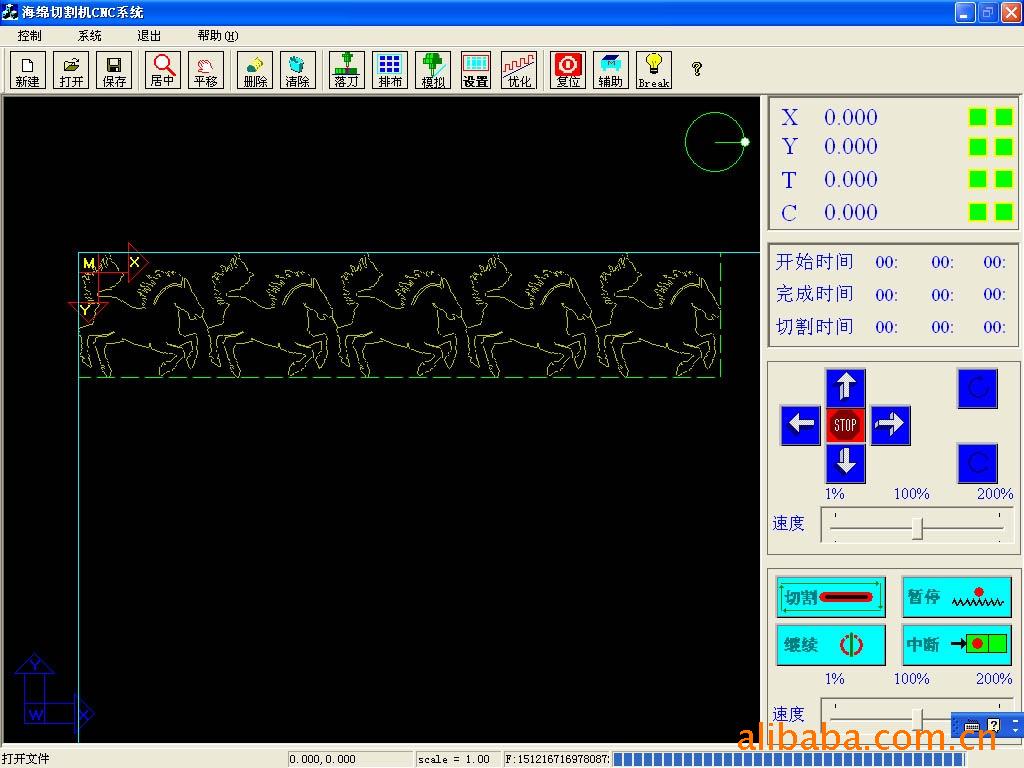This screenshot has height=768, width=1024.
Task: Click the 优化 (Optimize) icon
Action: pyautogui.click(x=519, y=70)
